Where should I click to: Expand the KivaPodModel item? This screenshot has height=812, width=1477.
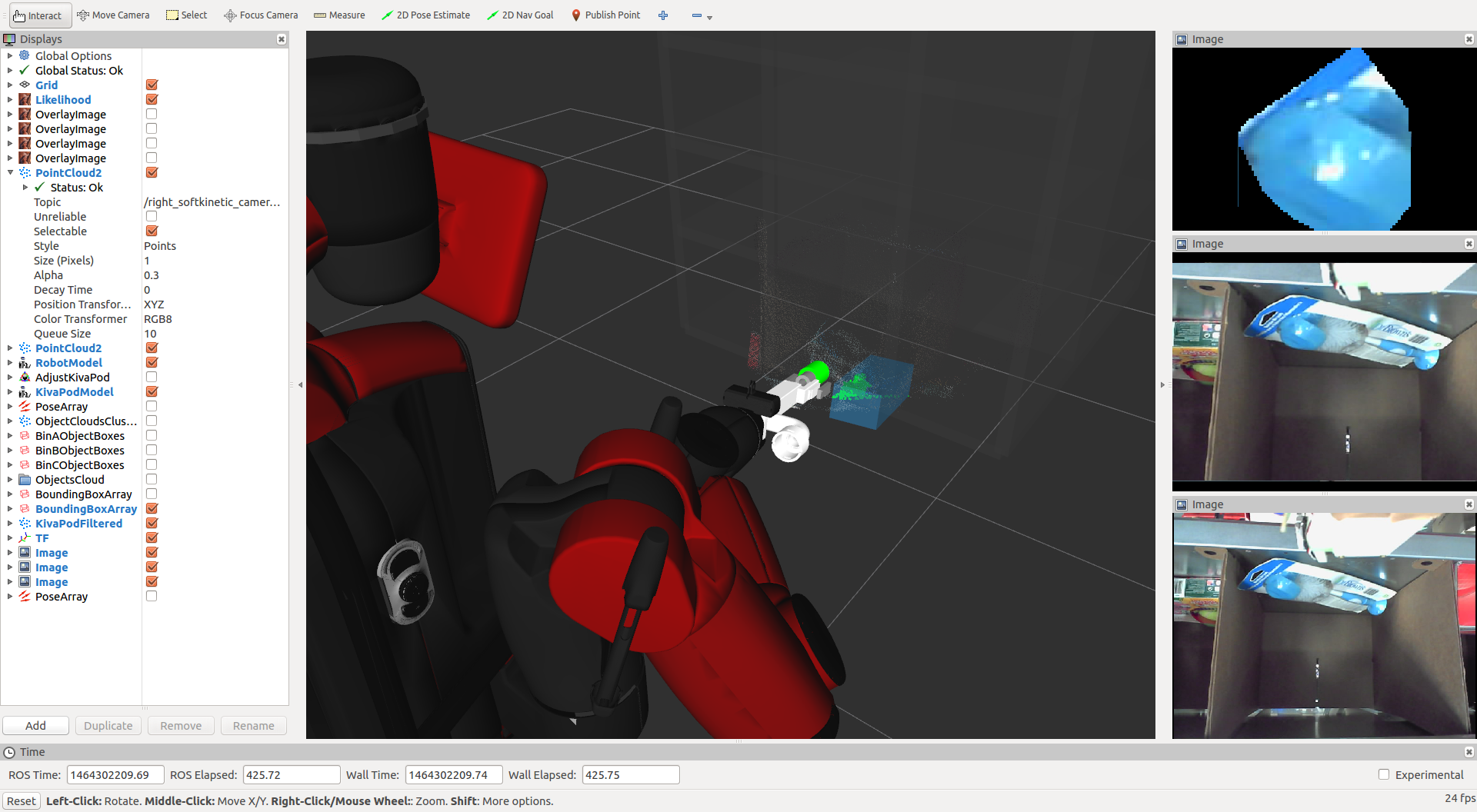(10, 391)
